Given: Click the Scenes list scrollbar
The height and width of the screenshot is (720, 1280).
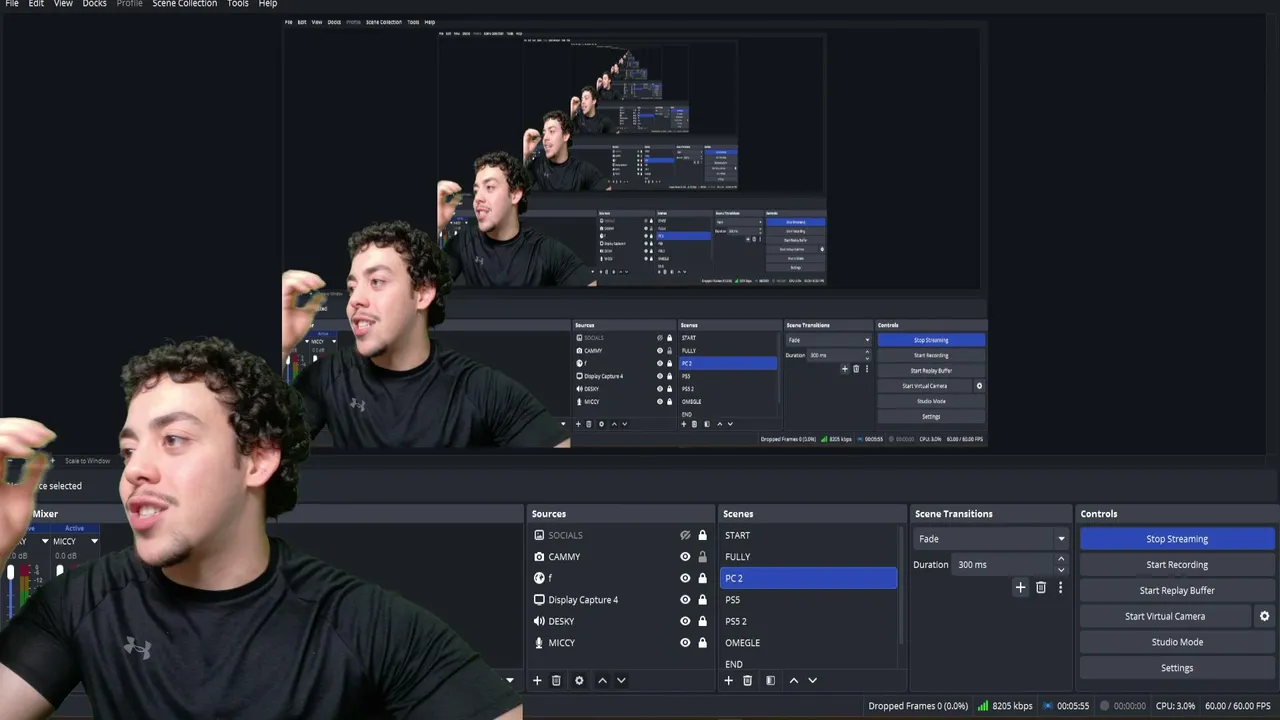Looking at the screenshot, I should point(902,585).
